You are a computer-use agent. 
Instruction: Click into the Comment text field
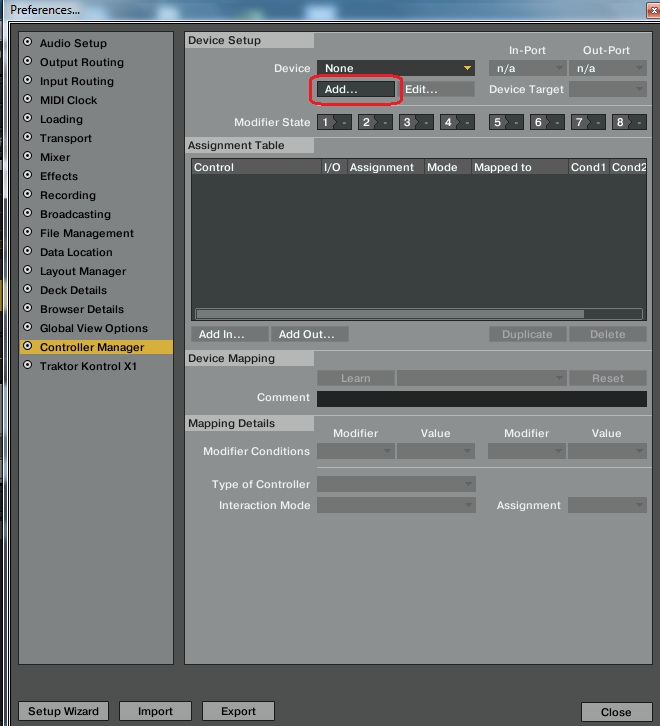tap(482, 399)
